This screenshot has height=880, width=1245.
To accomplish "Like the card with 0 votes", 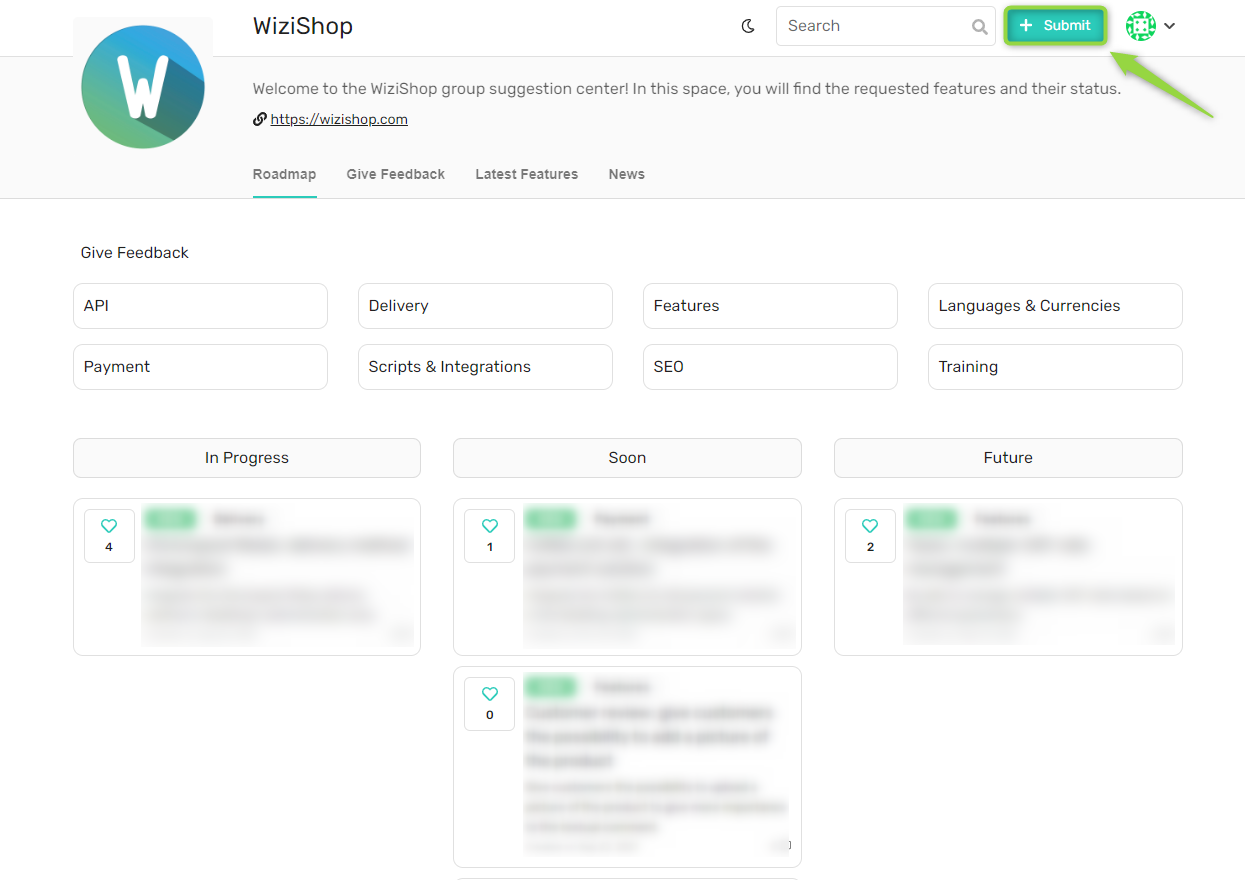I will pos(489,704).
